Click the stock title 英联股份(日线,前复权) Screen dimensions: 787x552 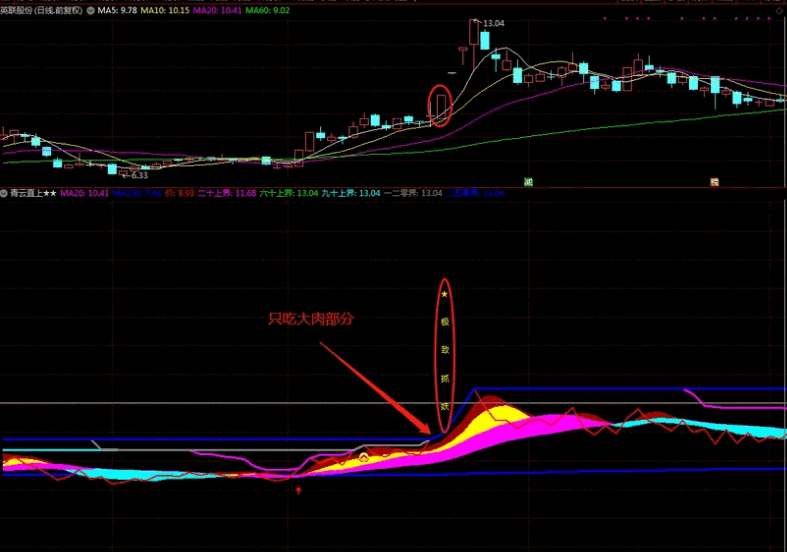click(x=42, y=10)
